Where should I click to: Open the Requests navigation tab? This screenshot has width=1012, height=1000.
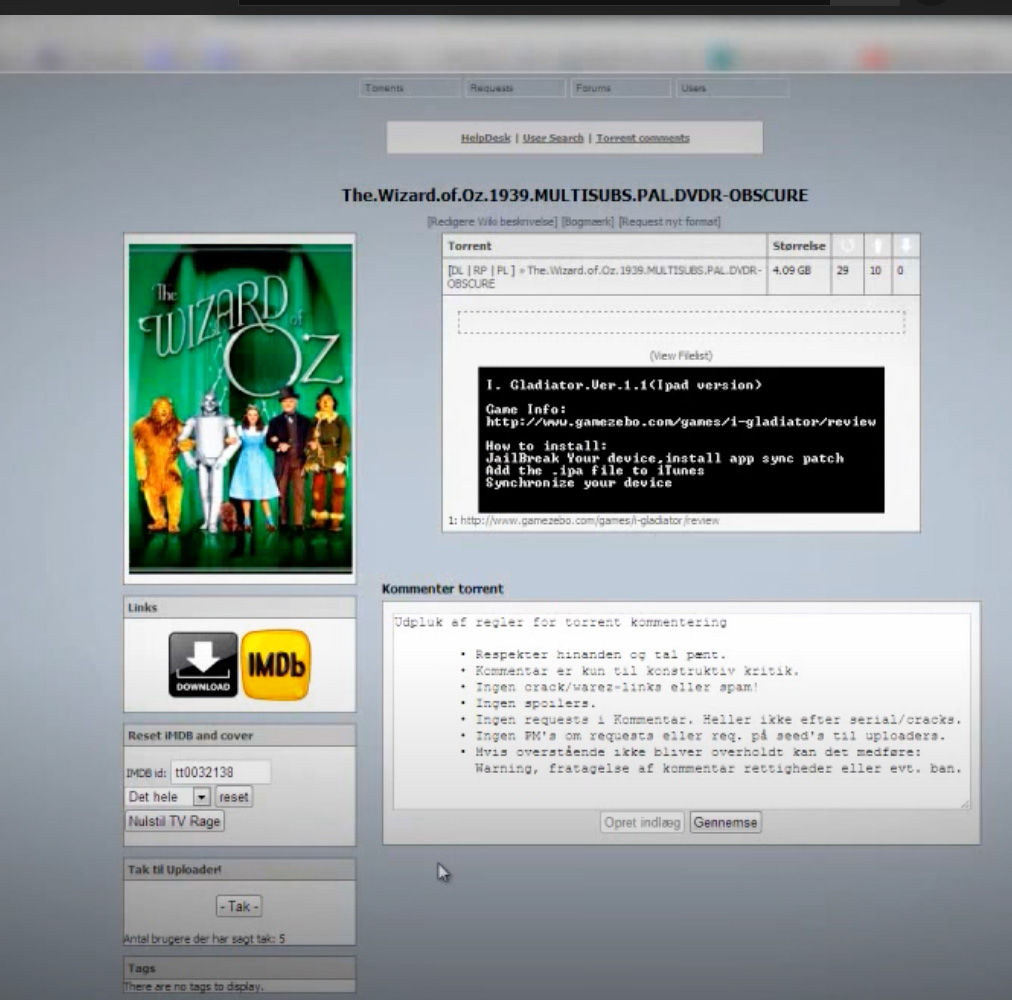(x=515, y=88)
